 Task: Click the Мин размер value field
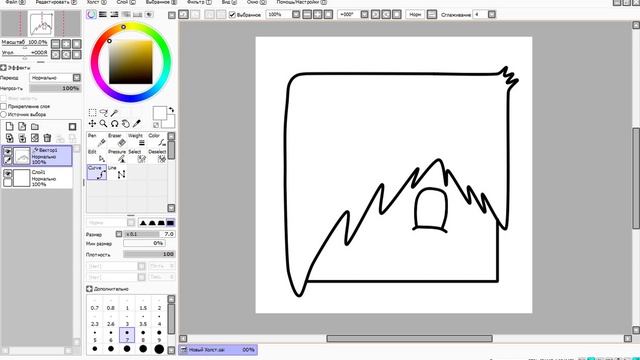tap(144, 243)
